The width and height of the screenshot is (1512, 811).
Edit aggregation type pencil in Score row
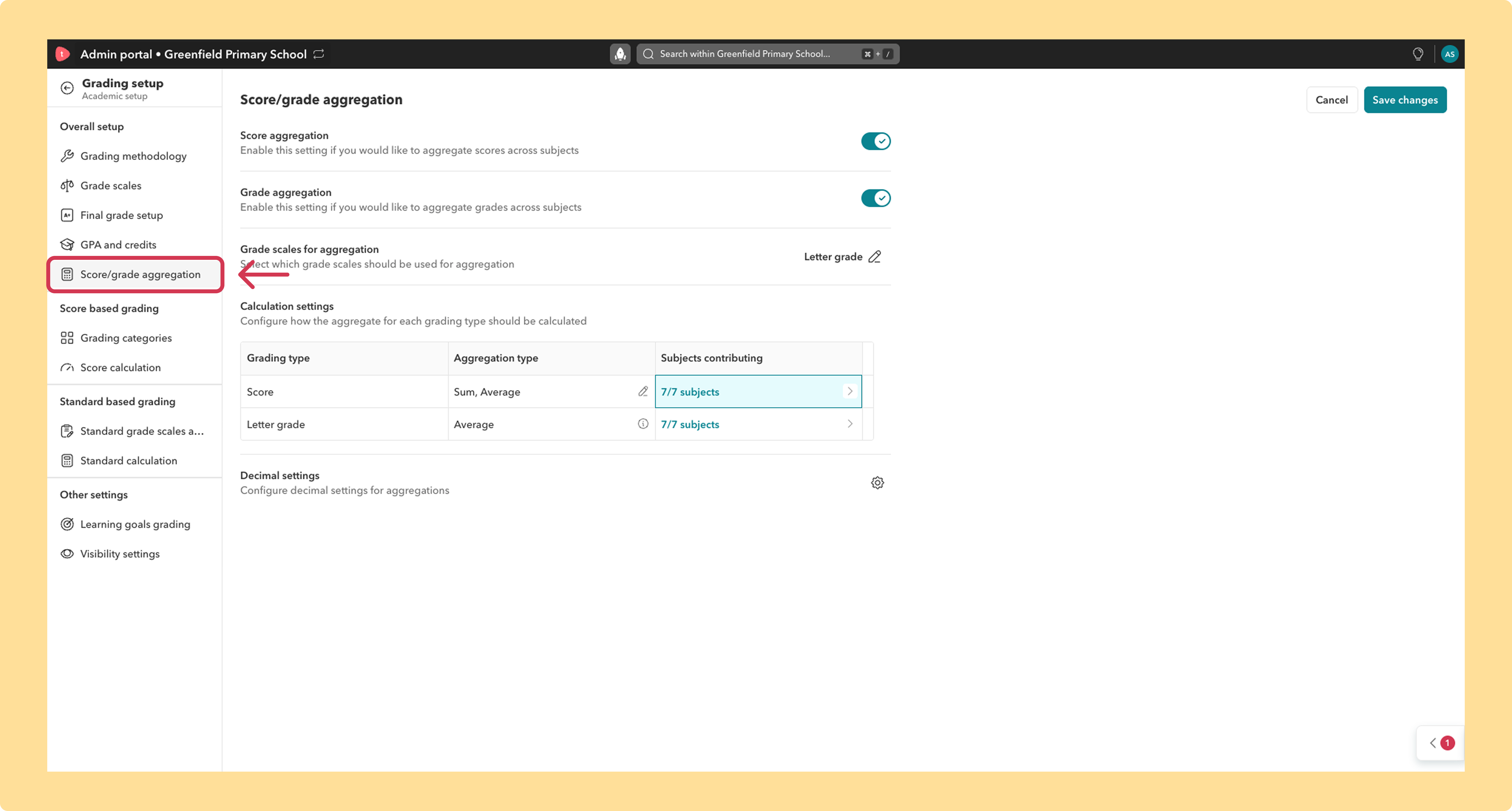point(643,391)
